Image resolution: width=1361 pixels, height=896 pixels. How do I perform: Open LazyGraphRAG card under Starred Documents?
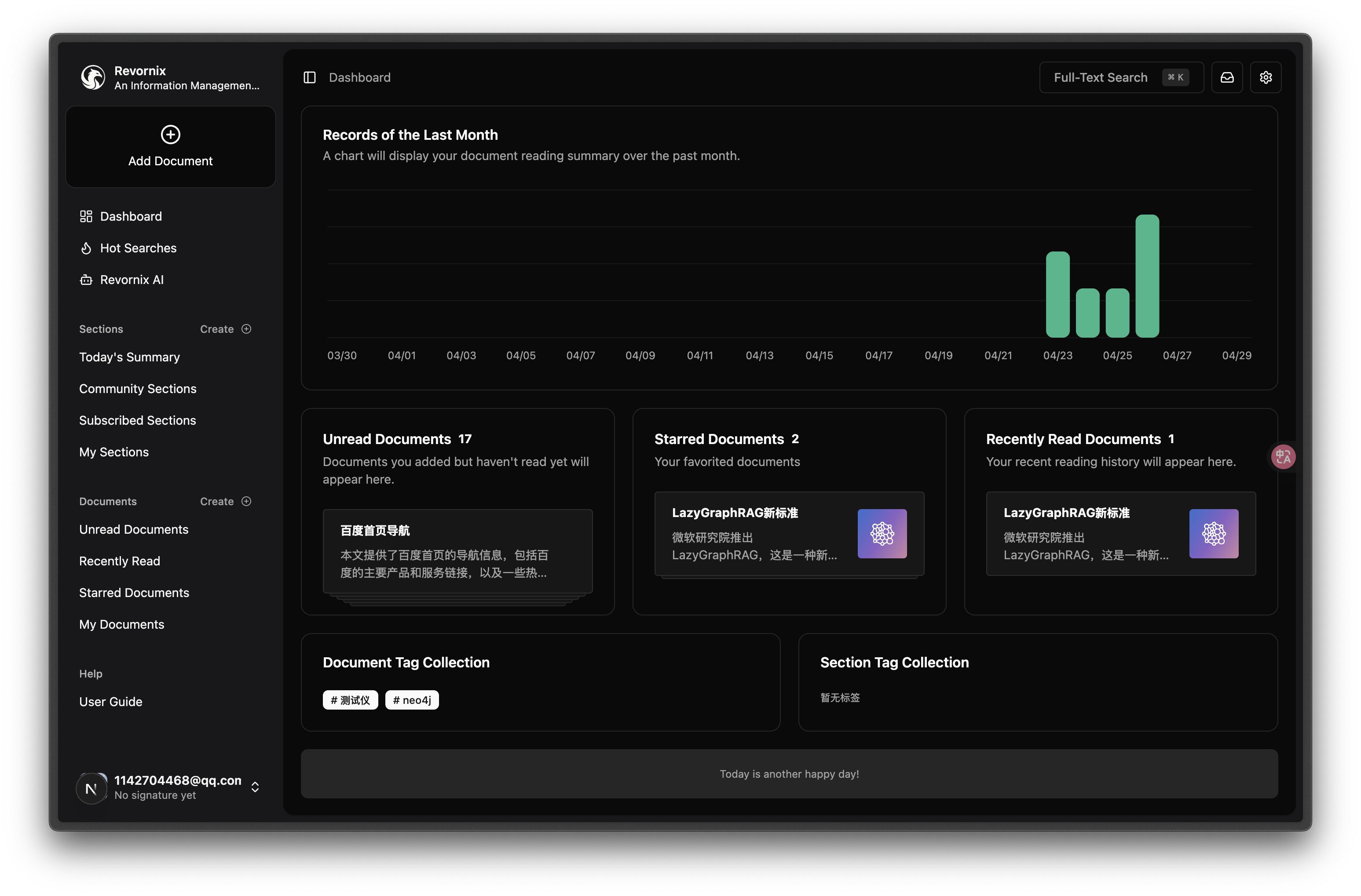coord(789,534)
